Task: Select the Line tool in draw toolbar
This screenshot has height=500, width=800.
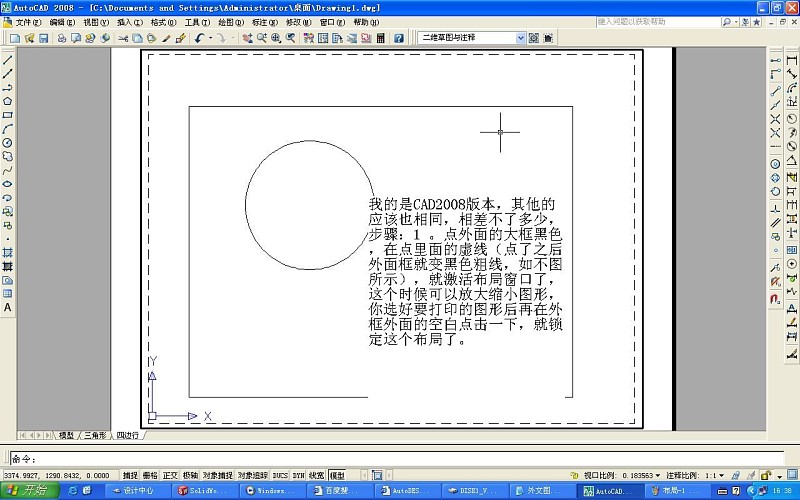Action: click(x=8, y=60)
